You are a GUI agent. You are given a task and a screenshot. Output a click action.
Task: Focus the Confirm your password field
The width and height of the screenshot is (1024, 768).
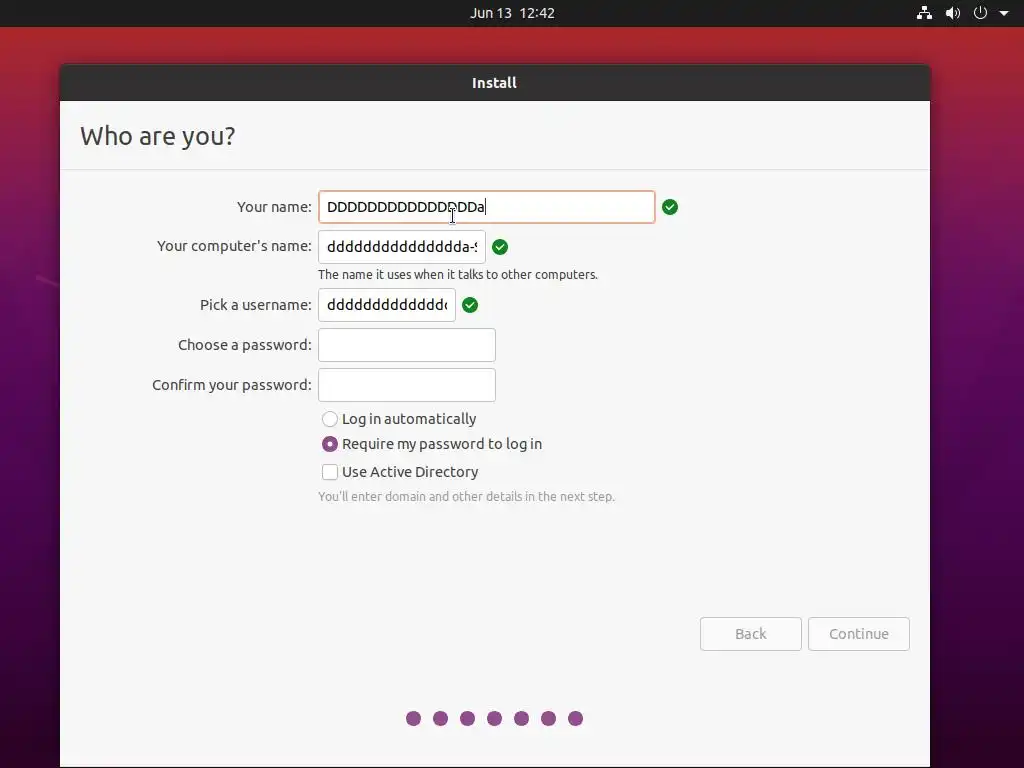click(407, 385)
